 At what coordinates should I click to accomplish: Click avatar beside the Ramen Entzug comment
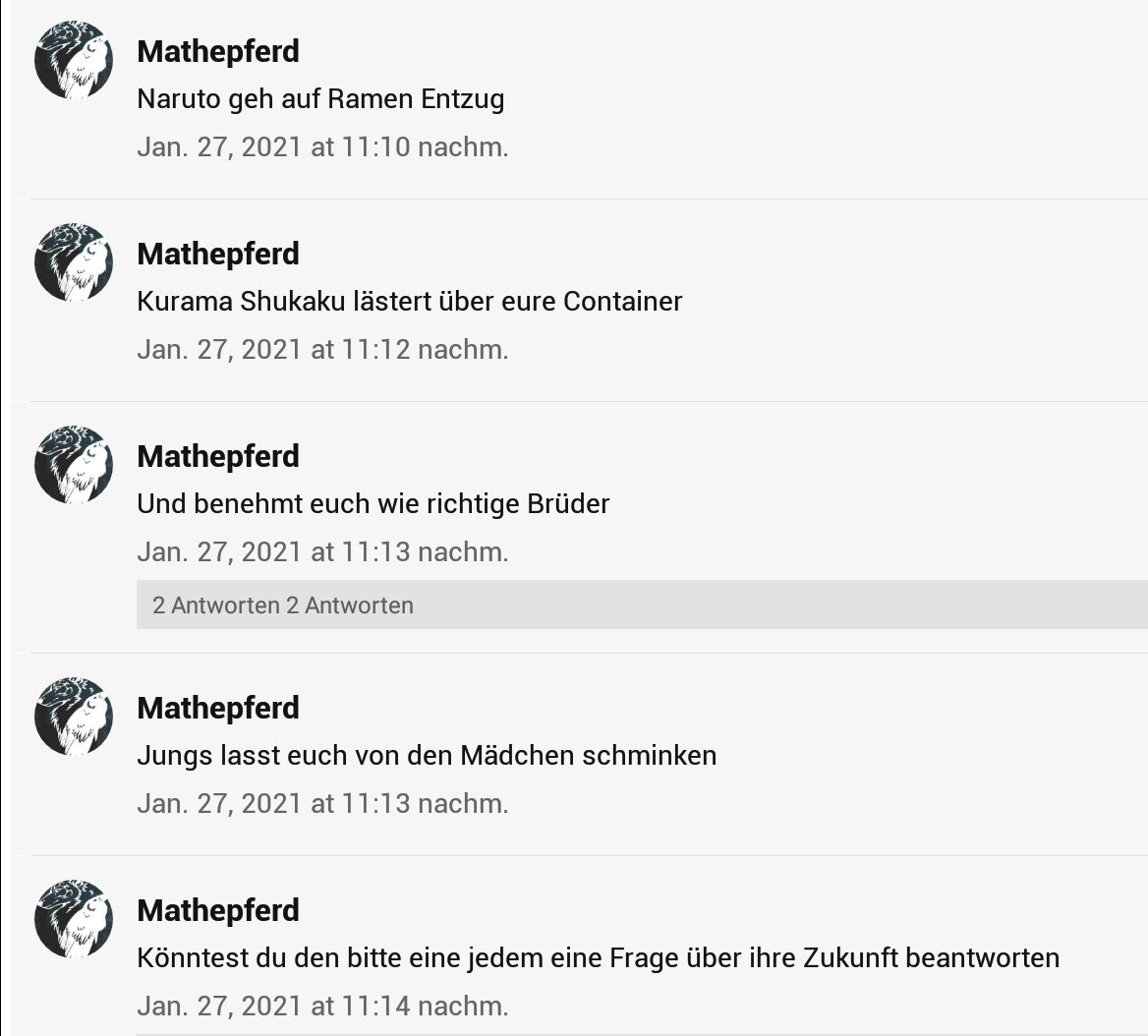73,60
